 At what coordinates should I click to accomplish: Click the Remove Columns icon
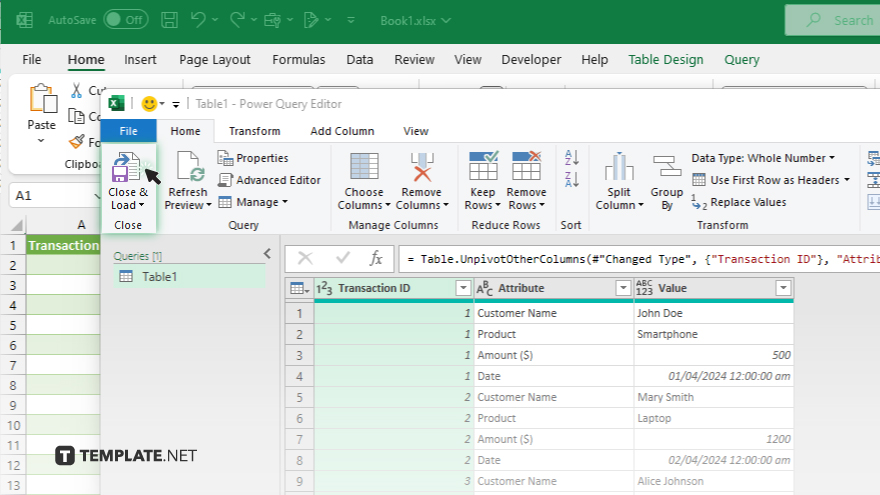click(x=422, y=167)
